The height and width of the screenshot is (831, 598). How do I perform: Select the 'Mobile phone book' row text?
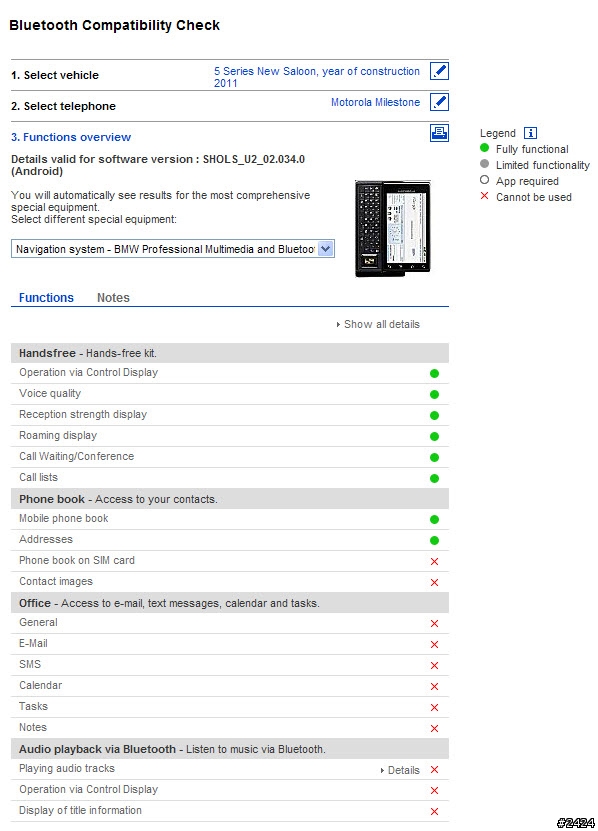pos(64,518)
